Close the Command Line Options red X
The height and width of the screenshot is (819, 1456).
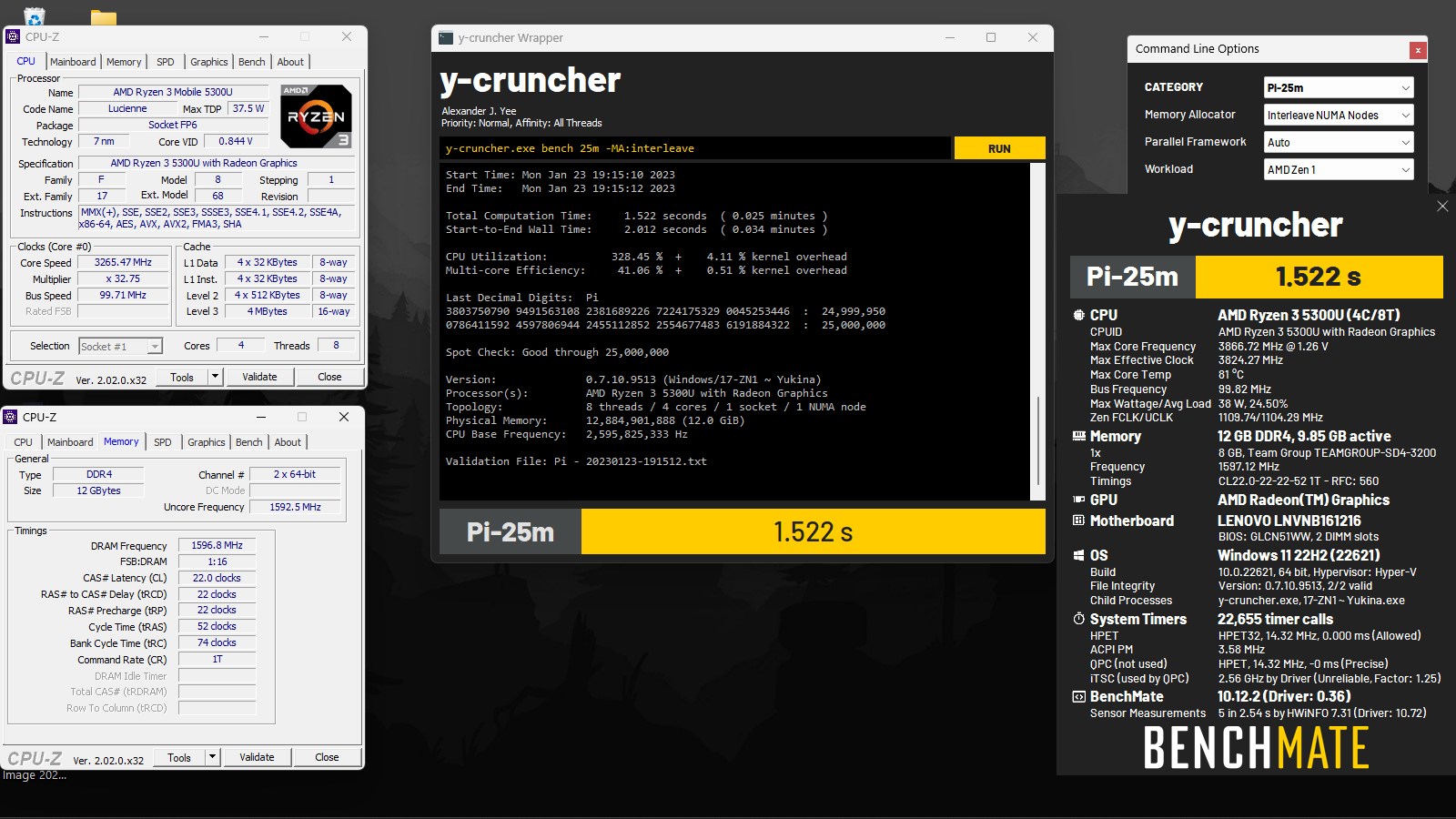coord(1417,50)
